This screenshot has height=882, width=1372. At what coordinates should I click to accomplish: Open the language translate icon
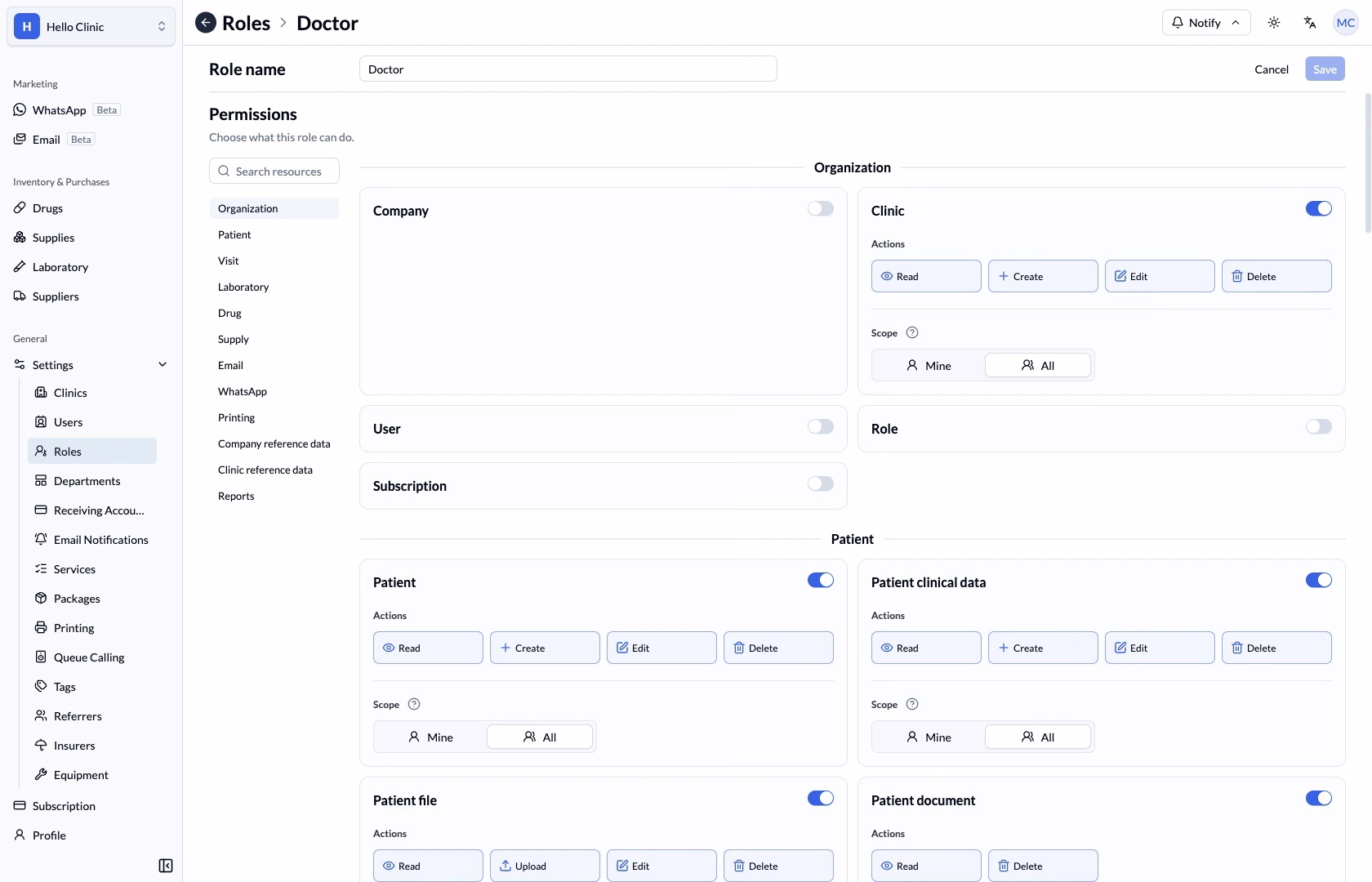point(1310,23)
